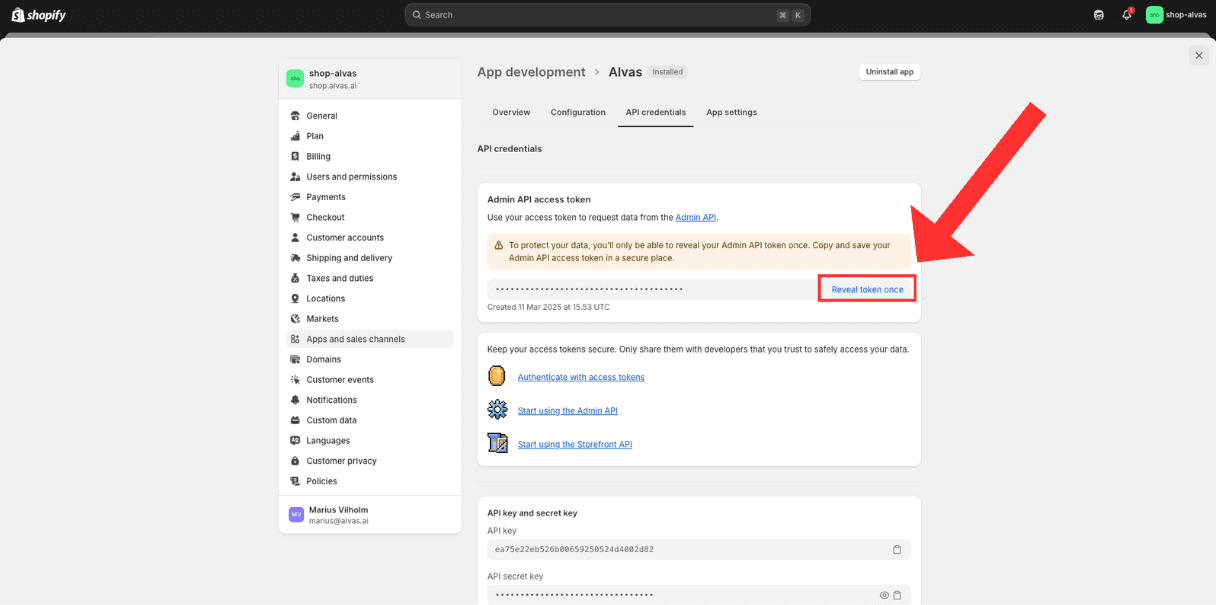Screen dimensions: 1216x605
Task: Click the 'API key and secret key' heading
Action: click(532, 513)
